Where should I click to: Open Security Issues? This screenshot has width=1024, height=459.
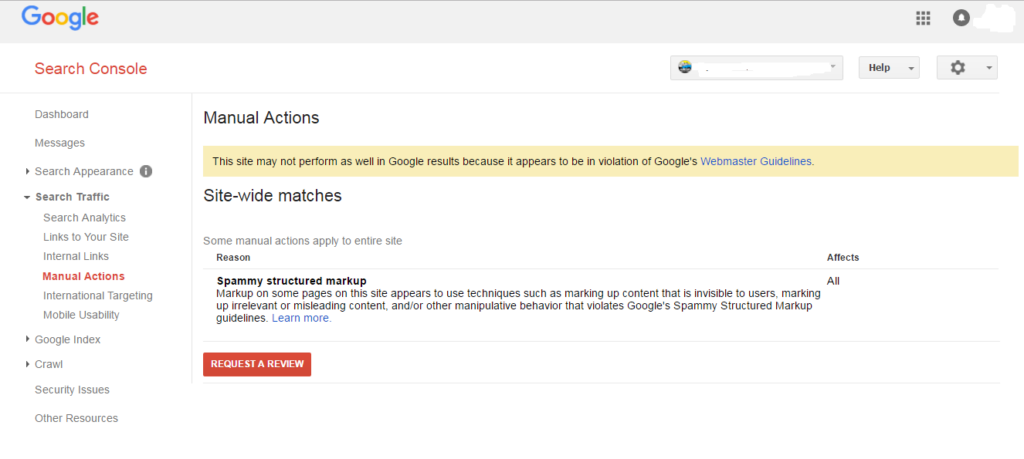pyautogui.click(x=72, y=390)
